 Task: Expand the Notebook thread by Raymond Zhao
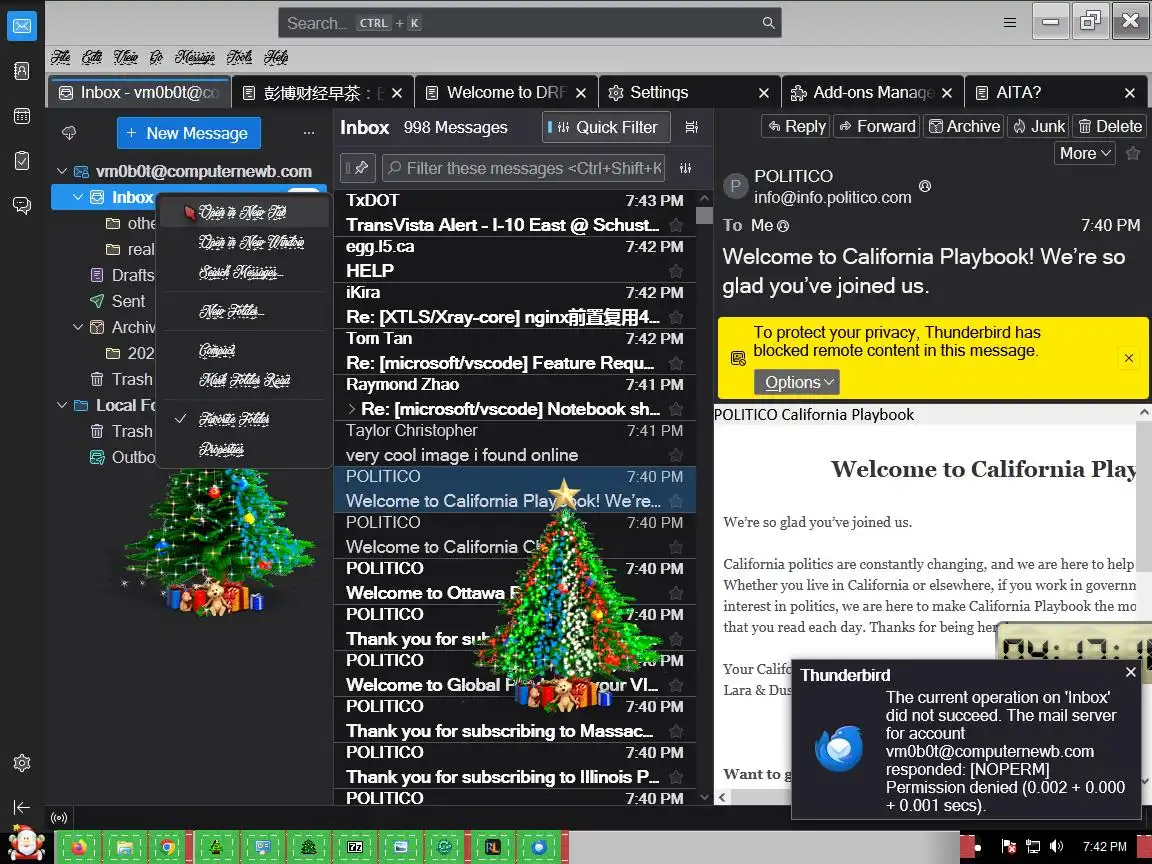pyautogui.click(x=352, y=409)
